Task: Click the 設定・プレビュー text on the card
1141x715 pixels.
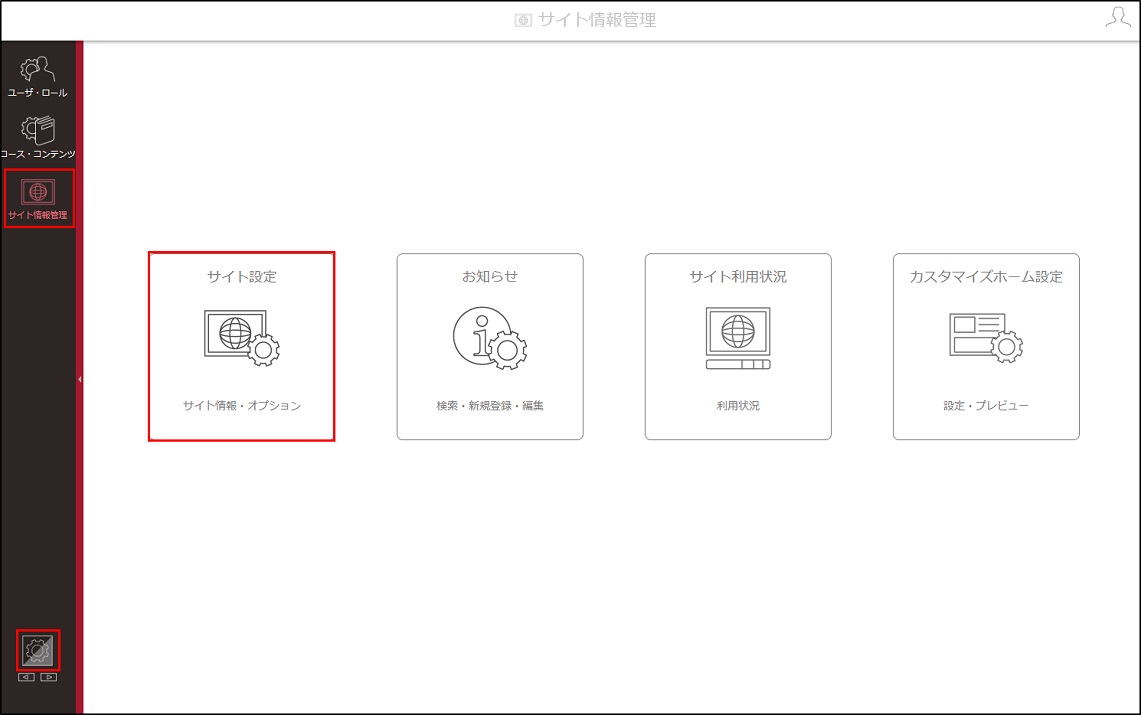Action: (986, 405)
